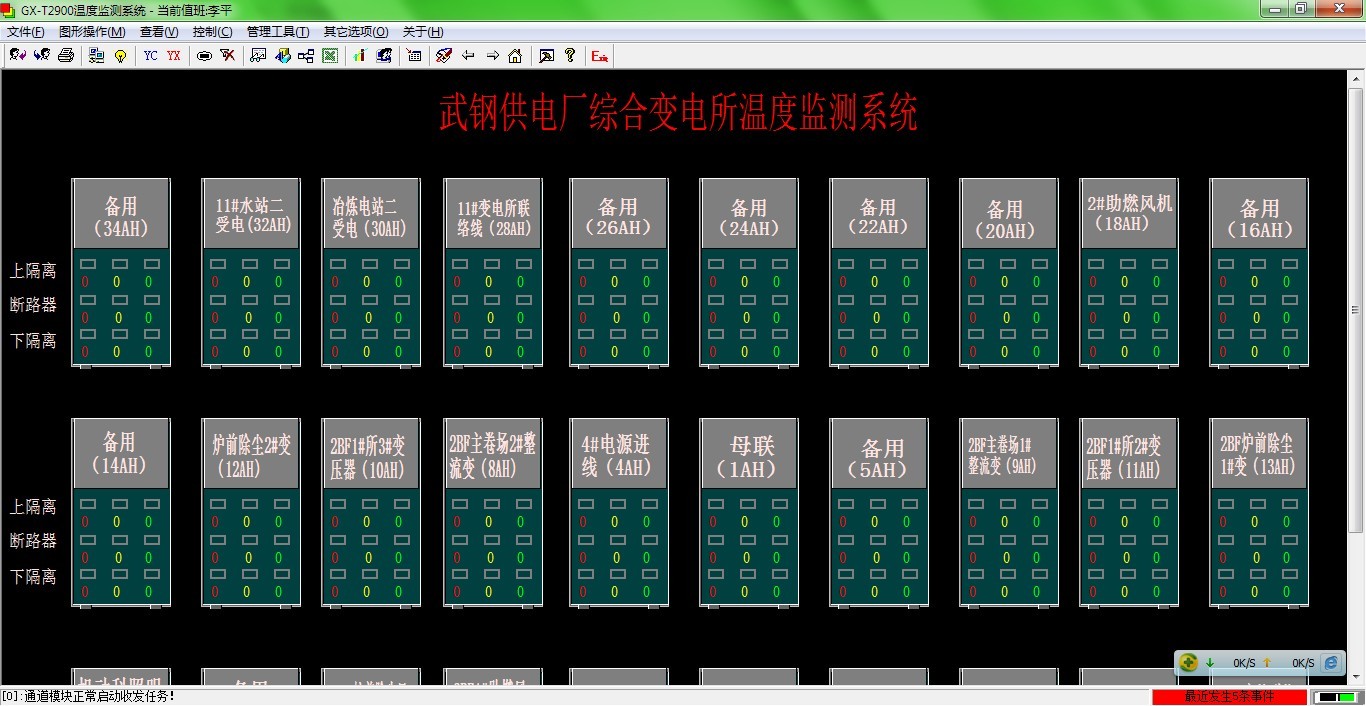Click the green Excel export icon

tap(330, 55)
